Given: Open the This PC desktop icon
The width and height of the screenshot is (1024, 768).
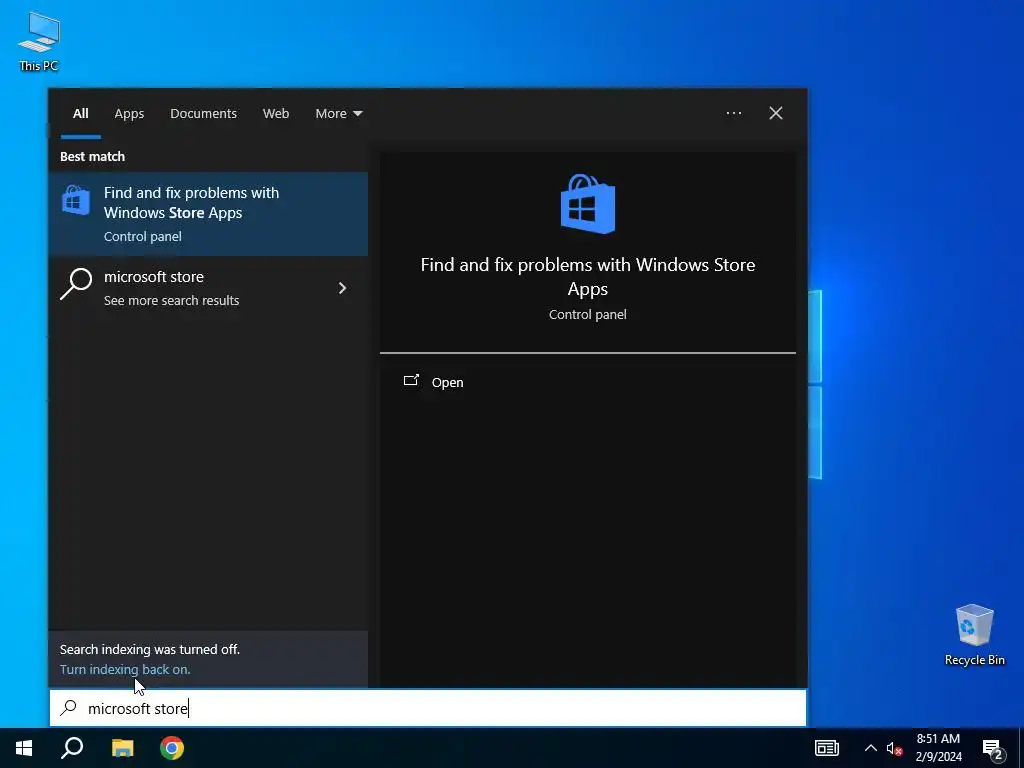Looking at the screenshot, I should point(39,42).
